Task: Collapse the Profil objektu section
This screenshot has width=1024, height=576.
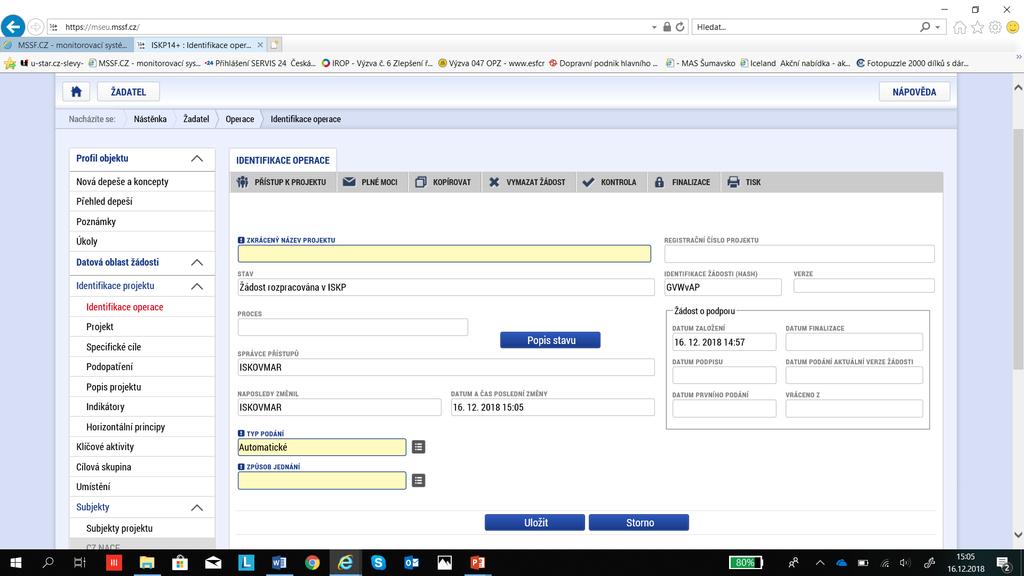Action: pos(197,158)
